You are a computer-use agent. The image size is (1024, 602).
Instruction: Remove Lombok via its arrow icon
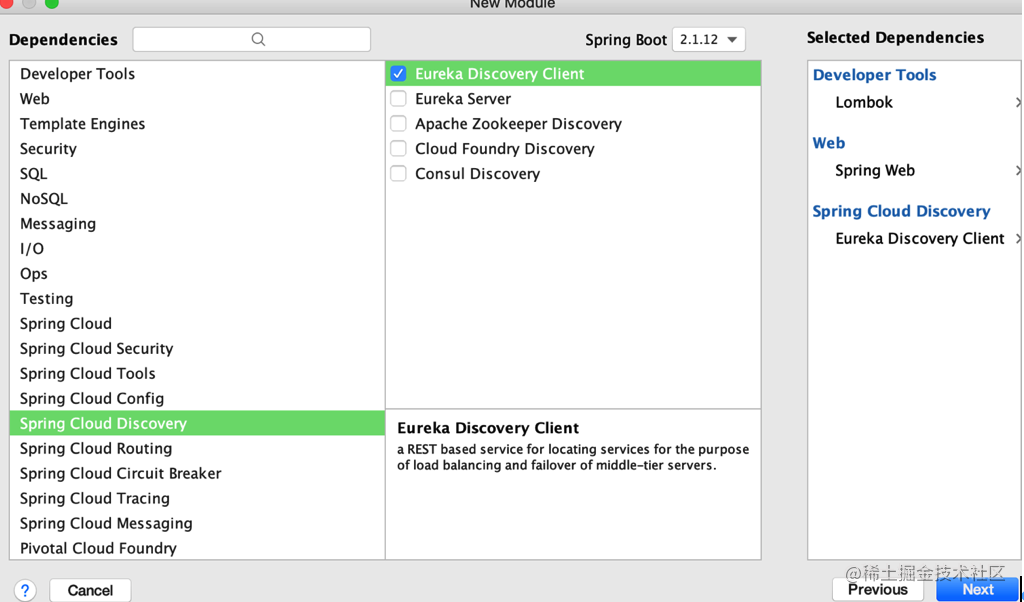[1018, 102]
